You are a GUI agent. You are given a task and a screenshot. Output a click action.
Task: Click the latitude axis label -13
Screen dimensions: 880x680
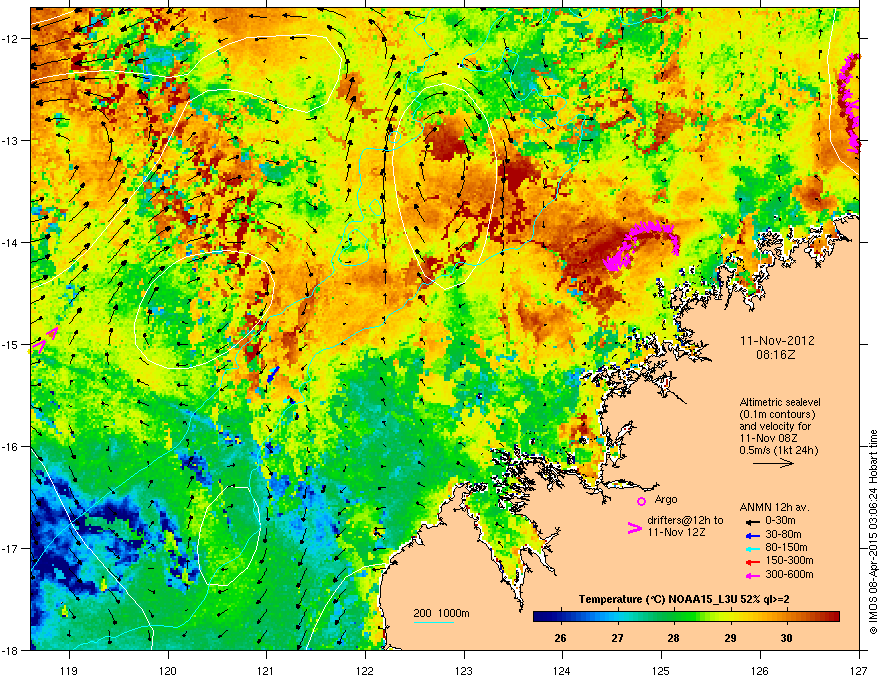coord(11,140)
